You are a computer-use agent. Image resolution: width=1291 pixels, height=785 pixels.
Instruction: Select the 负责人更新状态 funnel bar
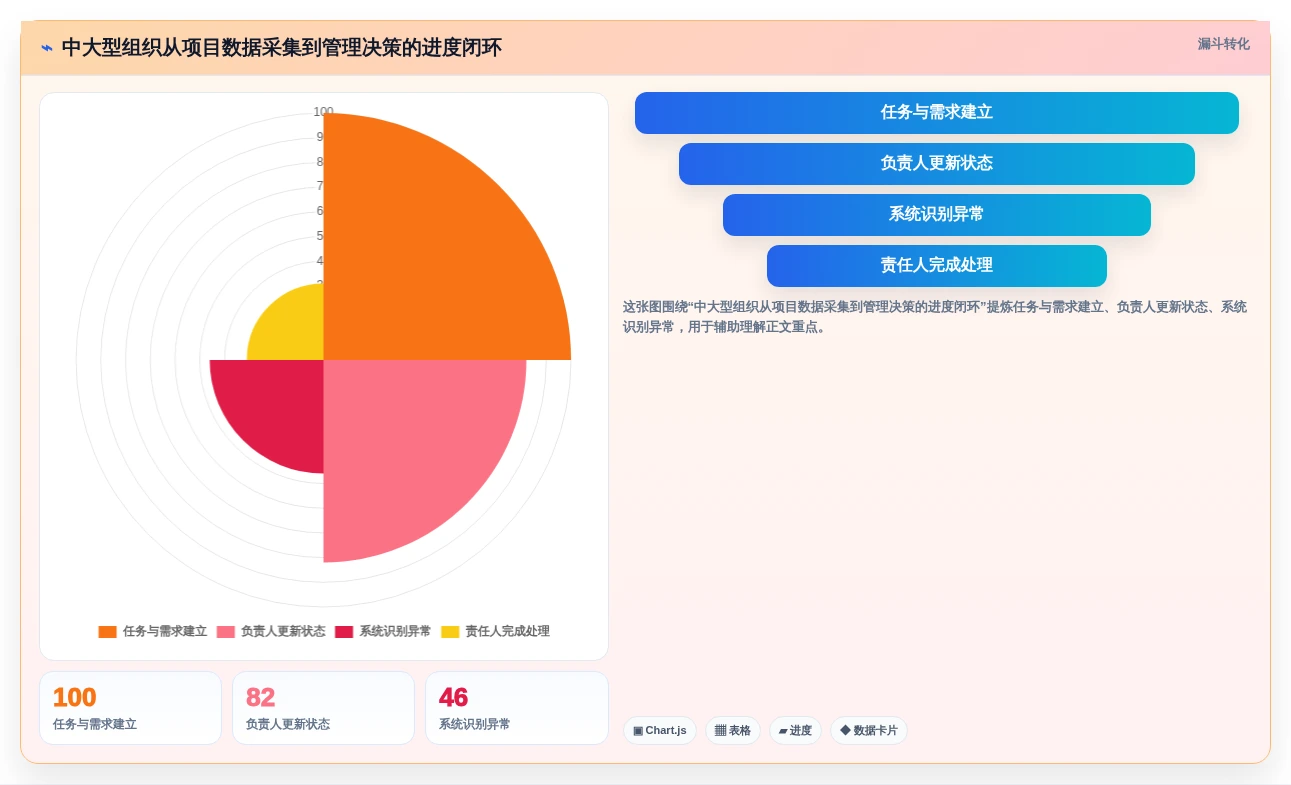point(936,164)
